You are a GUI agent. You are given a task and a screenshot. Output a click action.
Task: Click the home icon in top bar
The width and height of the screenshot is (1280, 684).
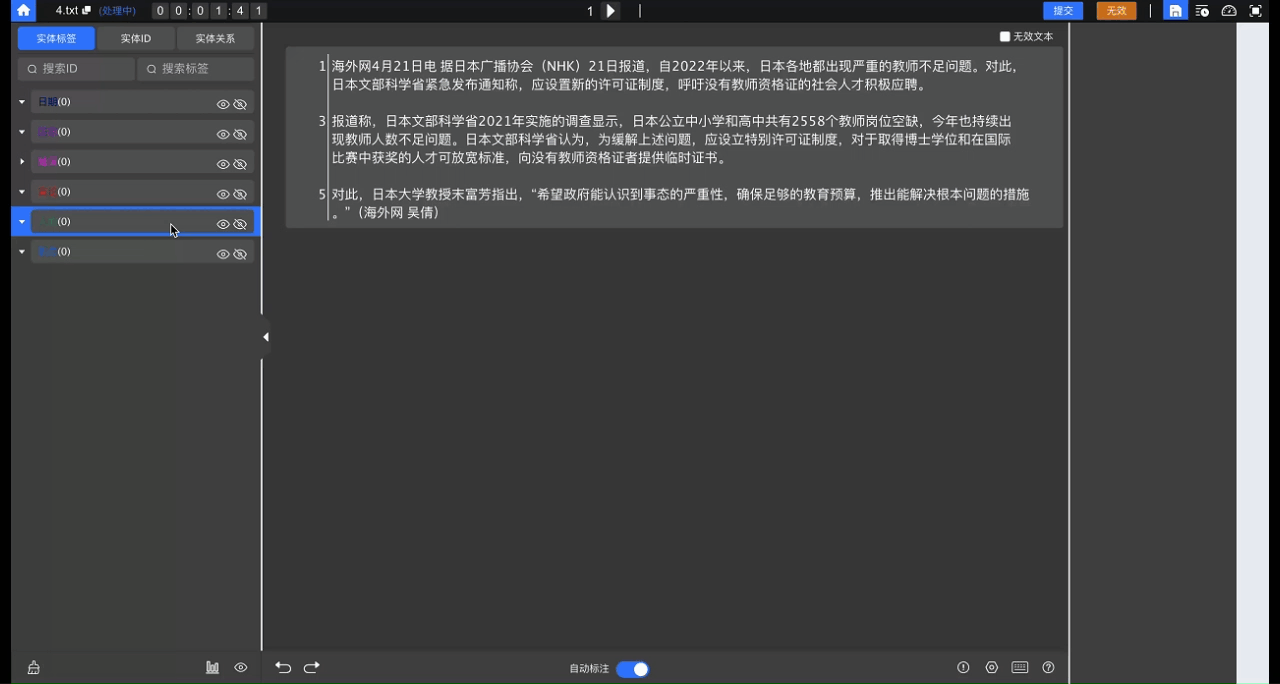[x=23, y=11]
